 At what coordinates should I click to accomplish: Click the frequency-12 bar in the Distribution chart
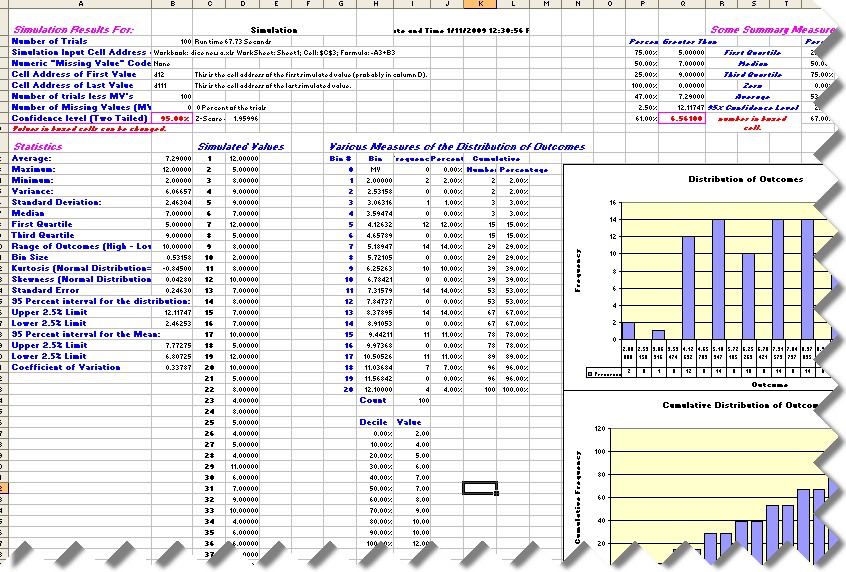coord(688,288)
